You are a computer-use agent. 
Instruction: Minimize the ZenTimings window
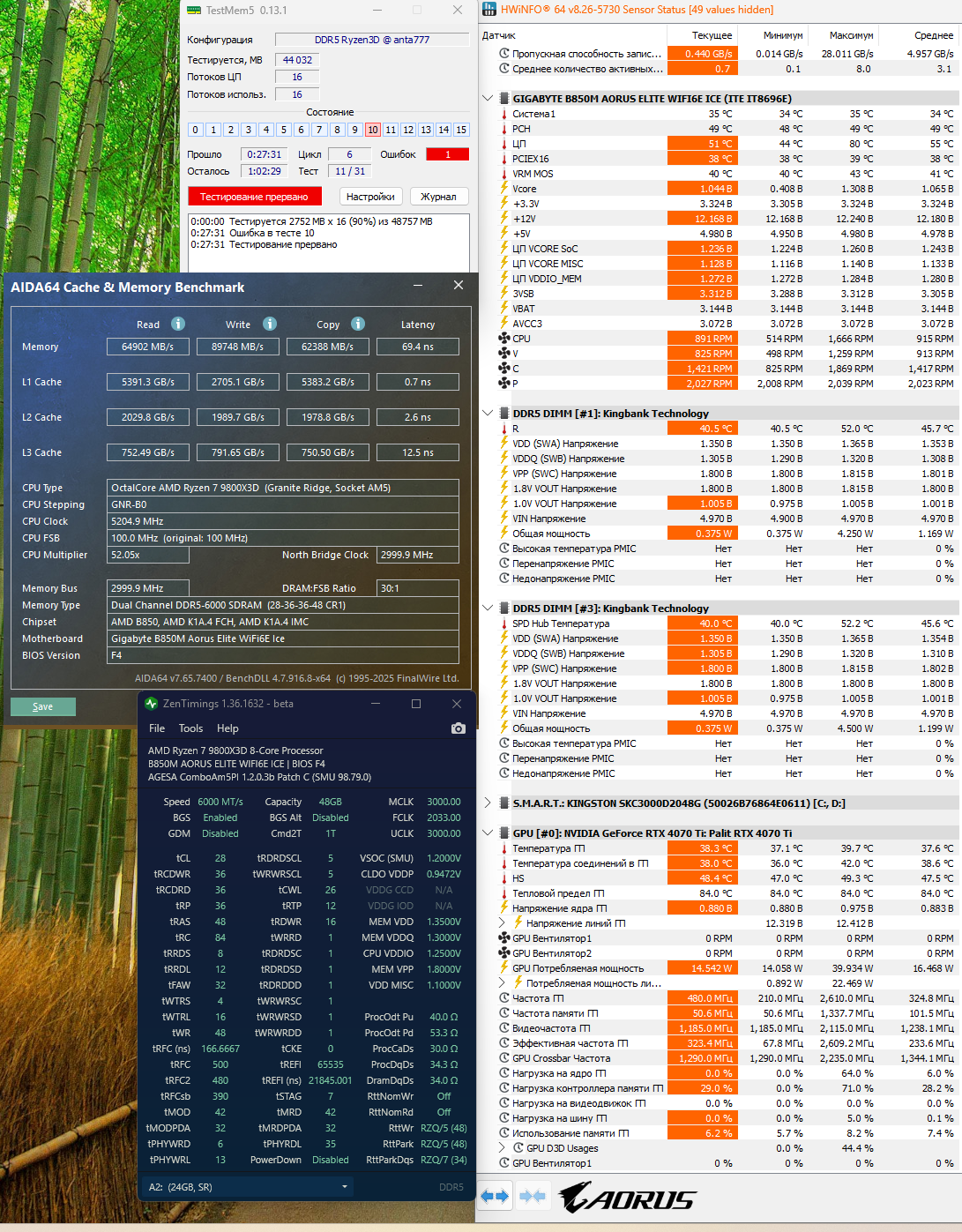coord(377,704)
